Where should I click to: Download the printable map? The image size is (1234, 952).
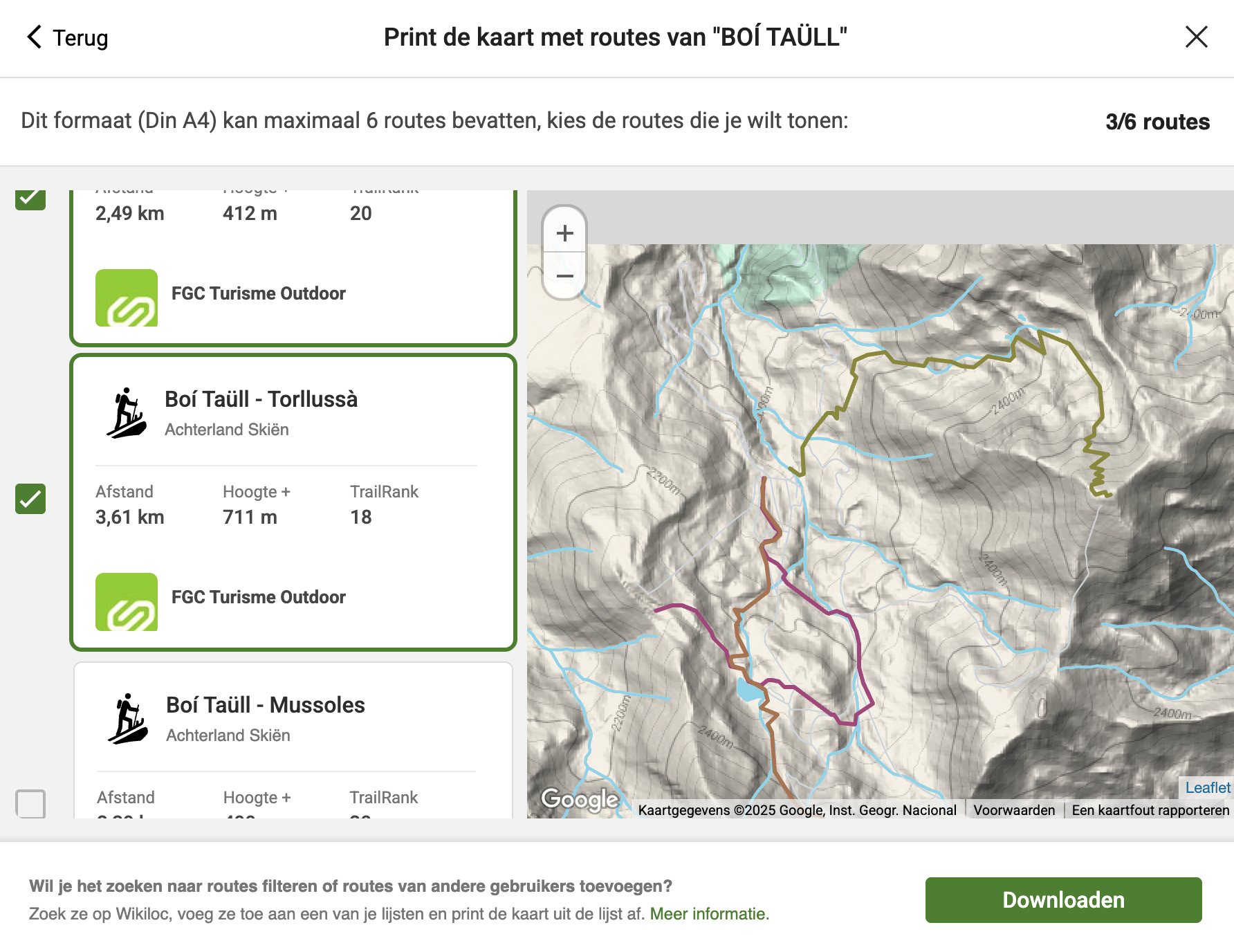1063,899
